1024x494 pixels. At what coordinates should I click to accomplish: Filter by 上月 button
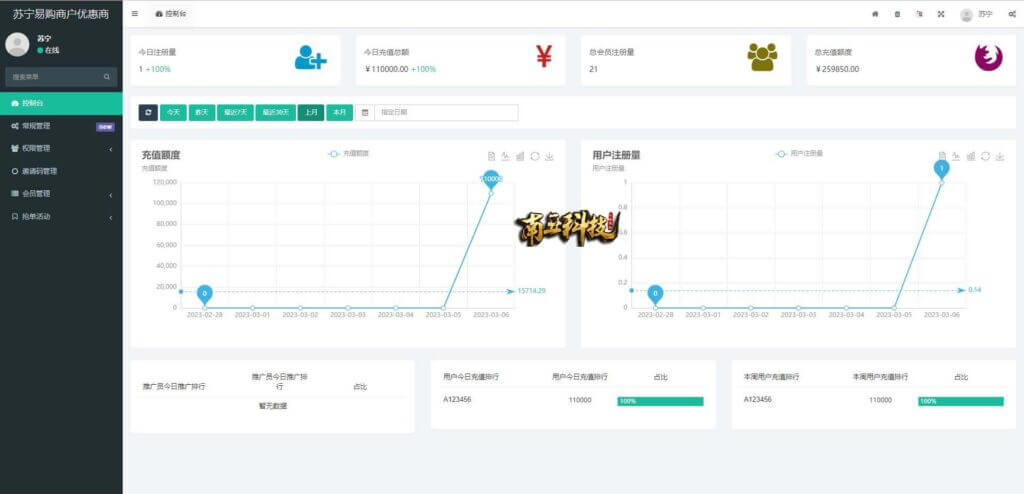pyautogui.click(x=311, y=112)
